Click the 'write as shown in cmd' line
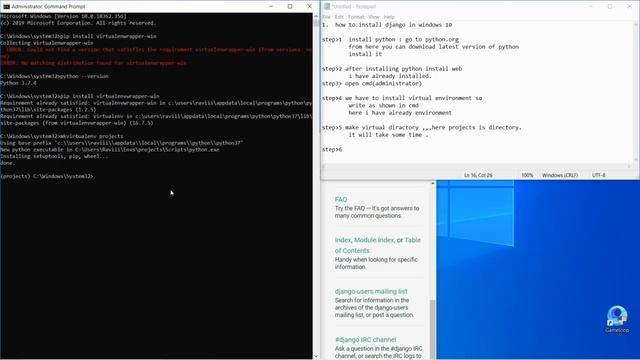Viewport: 640px width, 360px height. click(383, 106)
